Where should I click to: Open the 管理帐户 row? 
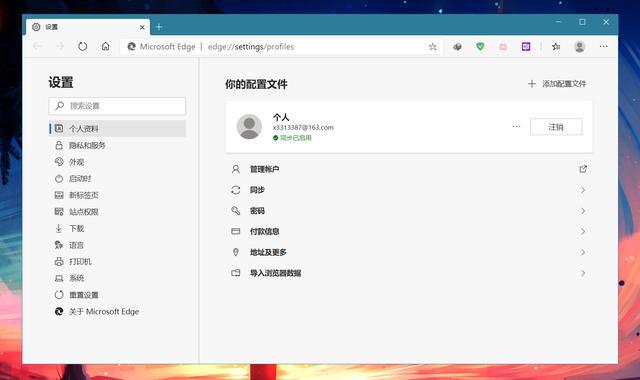[x=409, y=169]
